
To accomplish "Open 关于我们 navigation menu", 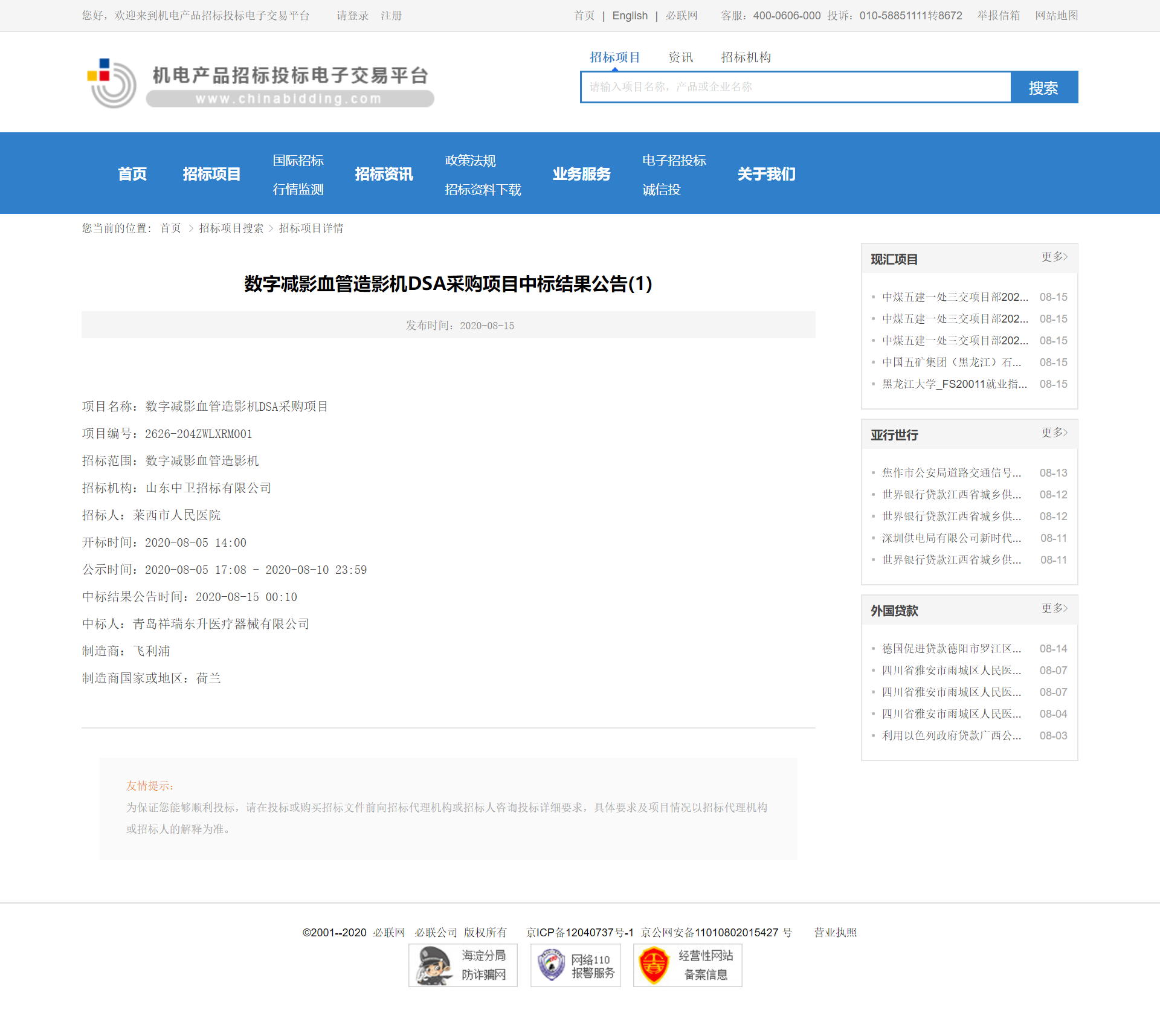I will [x=766, y=174].
